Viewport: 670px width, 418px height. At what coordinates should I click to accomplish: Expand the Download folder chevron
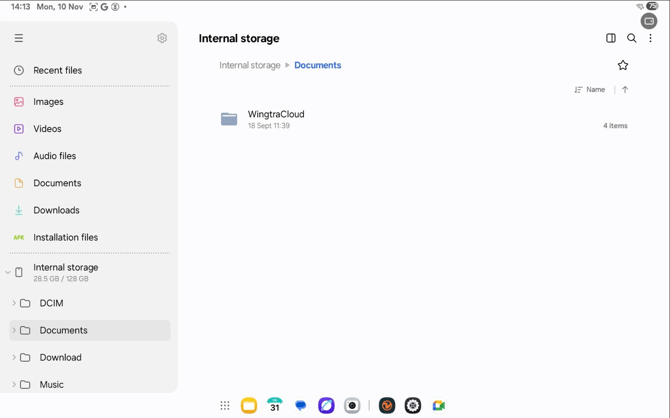14,357
